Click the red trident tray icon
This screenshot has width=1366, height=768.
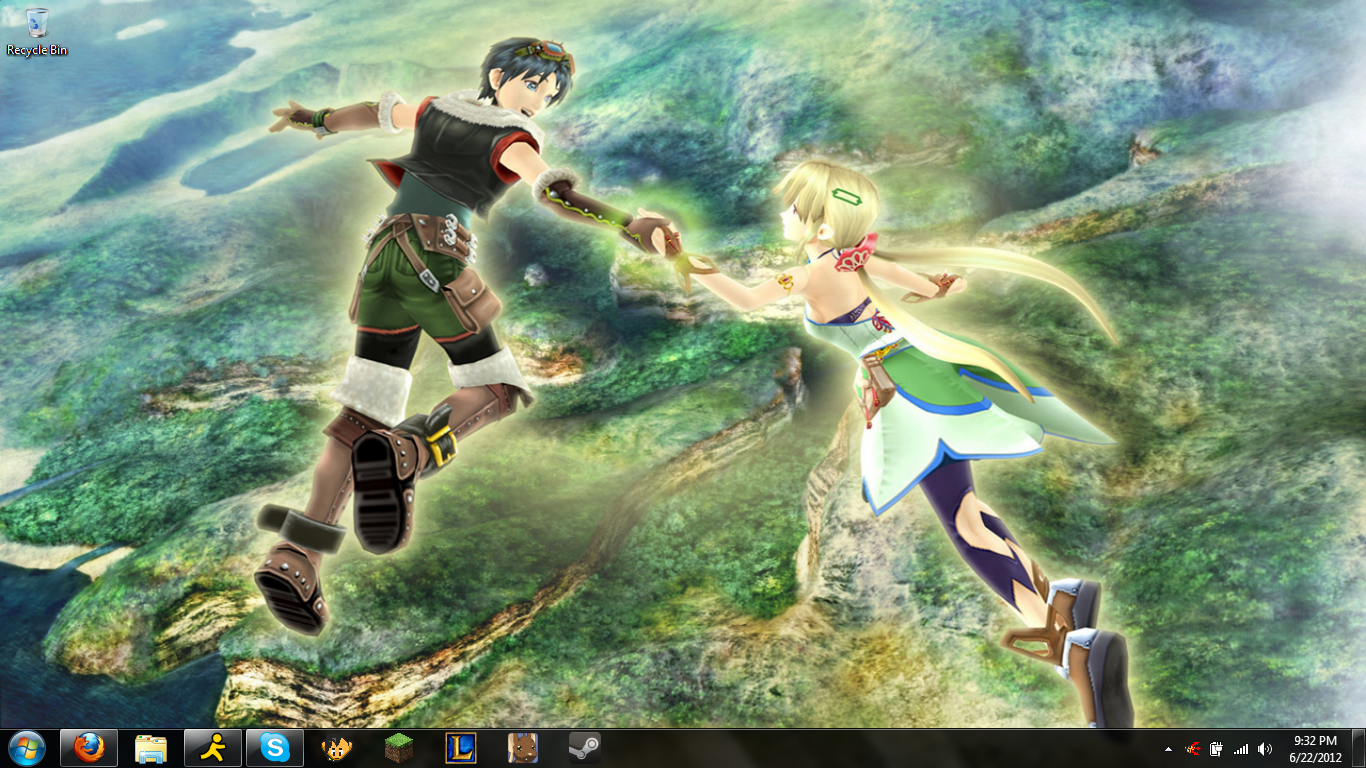coord(1193,749)
